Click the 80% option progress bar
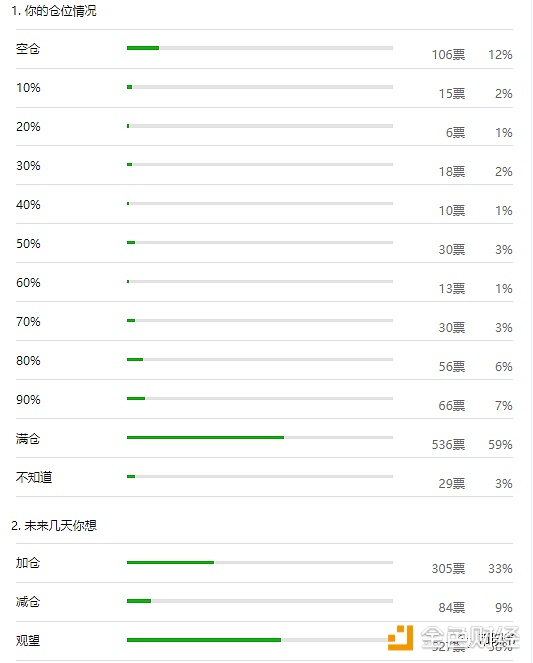This screenshot has width=533, height=663. pos(260,359)
